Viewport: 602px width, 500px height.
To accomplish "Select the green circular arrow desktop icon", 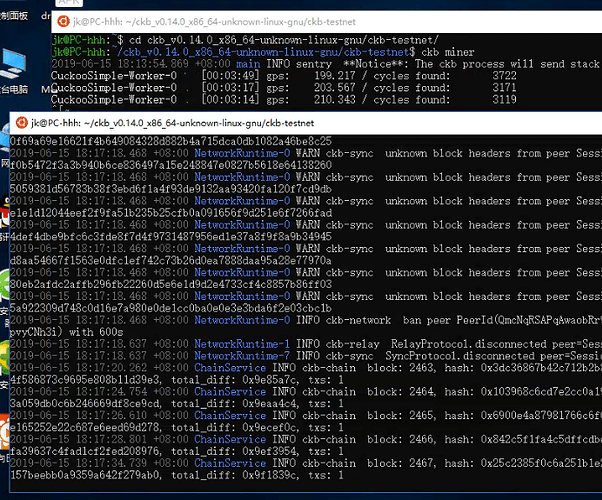I will pos(5,285).
